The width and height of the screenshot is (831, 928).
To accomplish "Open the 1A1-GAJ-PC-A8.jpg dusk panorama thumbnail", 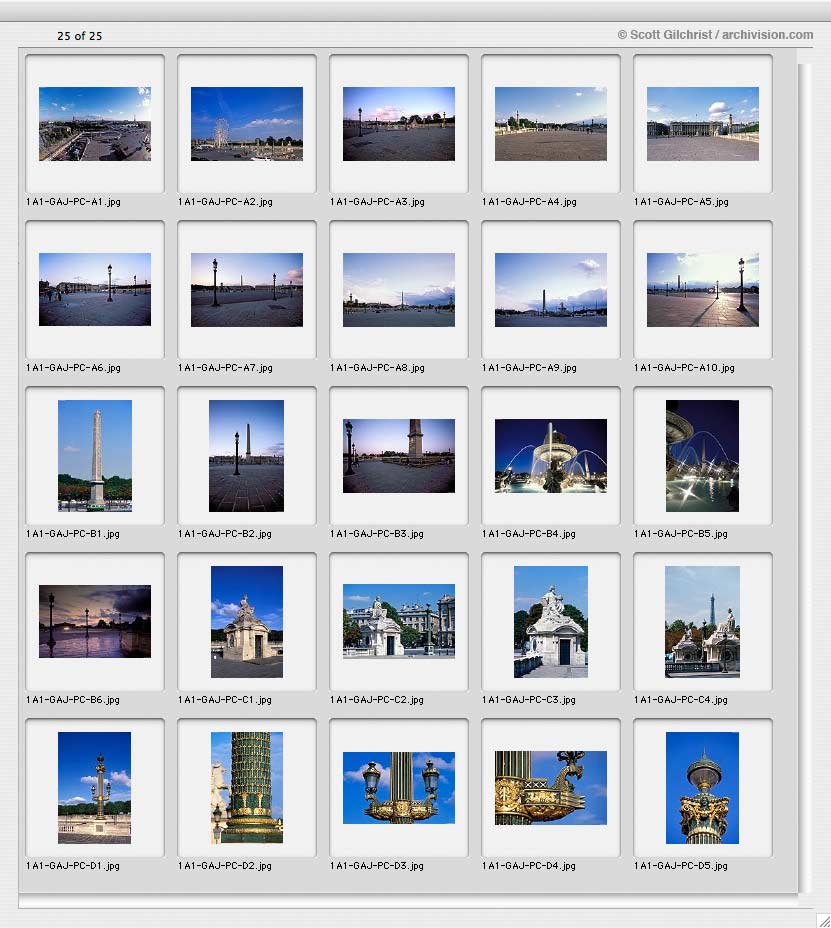I will click(x=399, y=290).
